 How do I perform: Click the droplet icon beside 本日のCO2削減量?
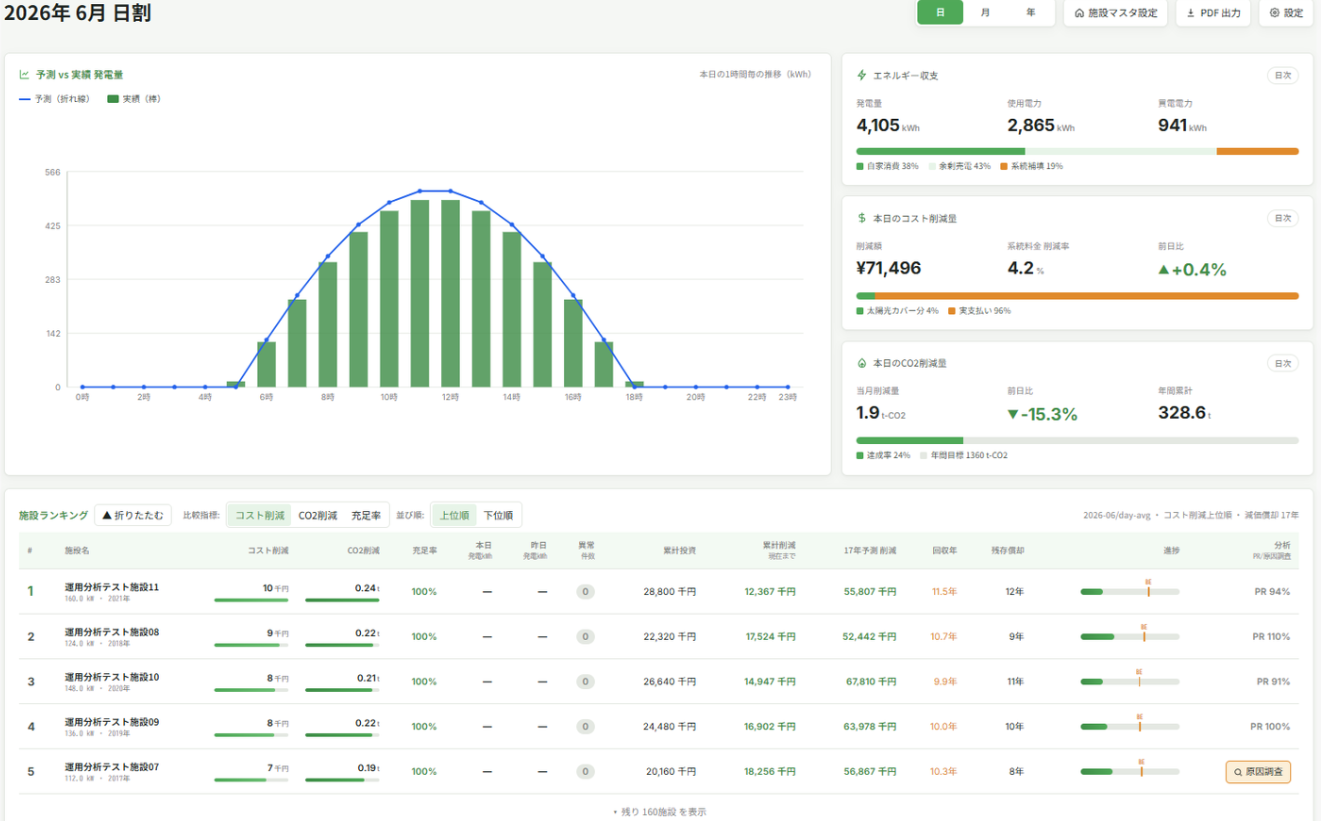[862, 363]
